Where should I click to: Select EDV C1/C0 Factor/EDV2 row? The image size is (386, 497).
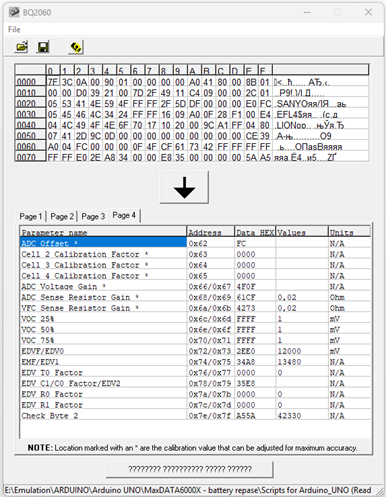[x=195, y=383]
